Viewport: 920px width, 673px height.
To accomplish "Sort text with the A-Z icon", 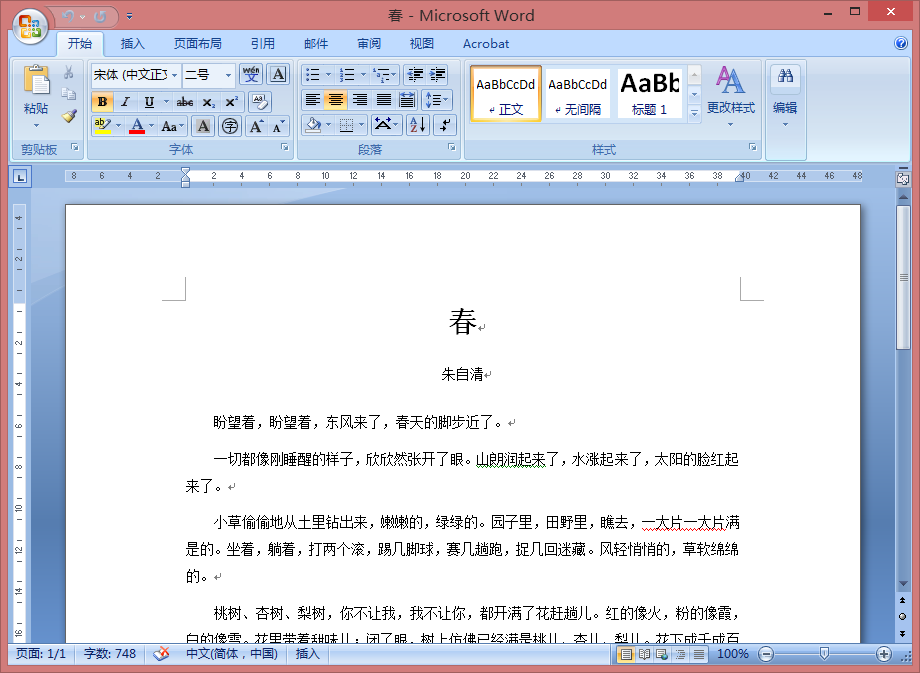I will pyautogui.click(x=418, y=124).
